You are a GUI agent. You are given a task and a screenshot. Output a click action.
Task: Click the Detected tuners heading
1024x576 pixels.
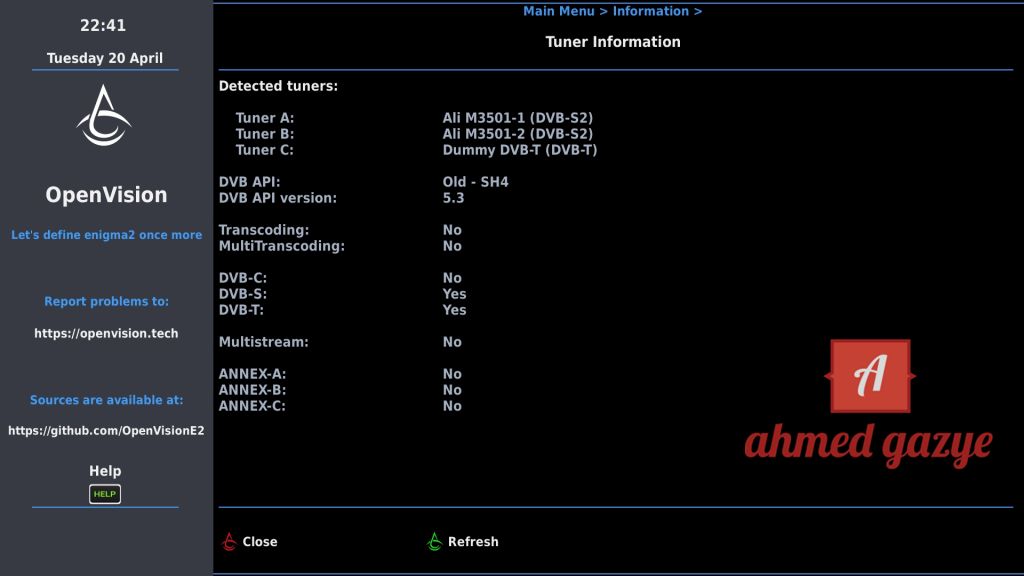click(x=278, y=86)
